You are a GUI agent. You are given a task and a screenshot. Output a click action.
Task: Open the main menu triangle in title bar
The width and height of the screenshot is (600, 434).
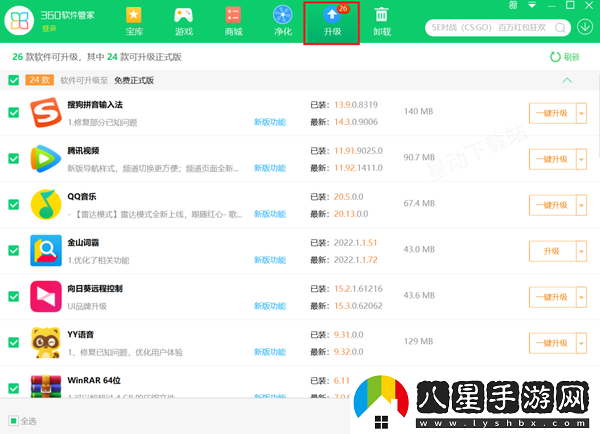(x=532, y=5)
